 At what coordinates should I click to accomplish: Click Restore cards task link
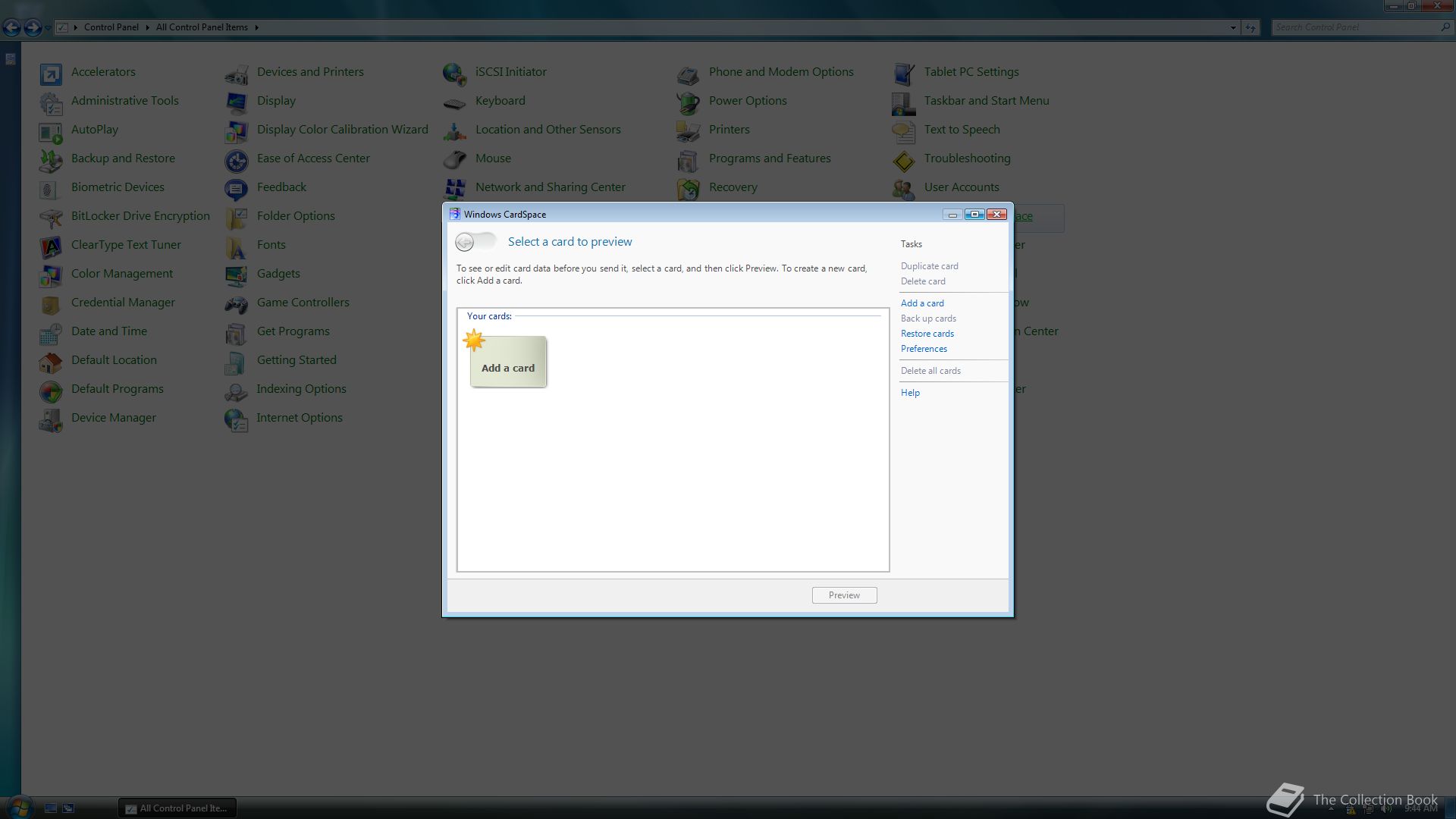click(x=927, y=334)
